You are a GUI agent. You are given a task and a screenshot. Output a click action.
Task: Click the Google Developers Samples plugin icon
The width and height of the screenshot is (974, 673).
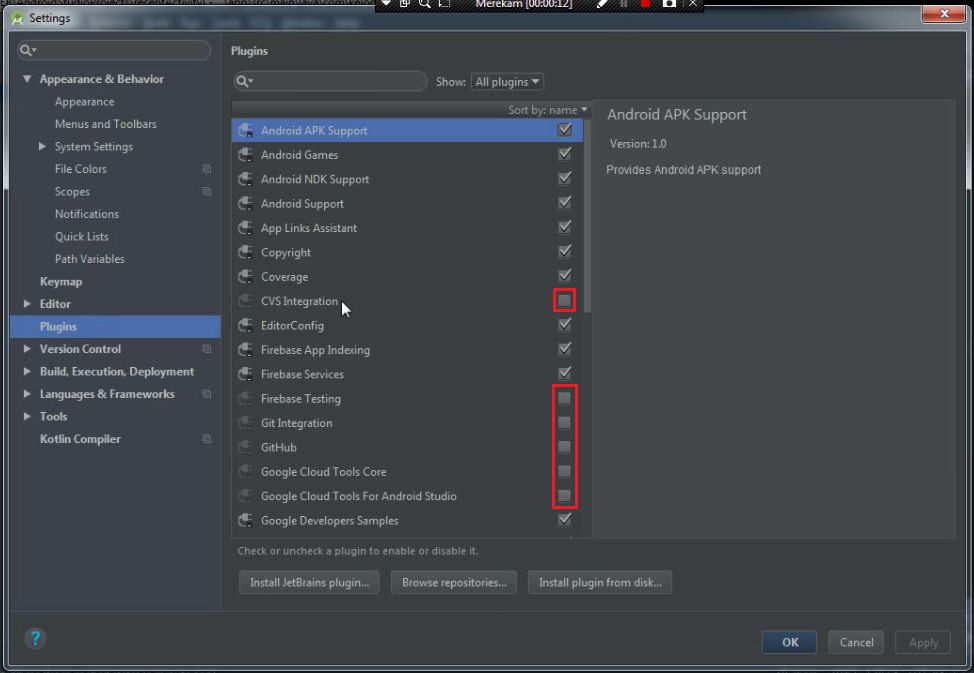(x=245, y=520)
